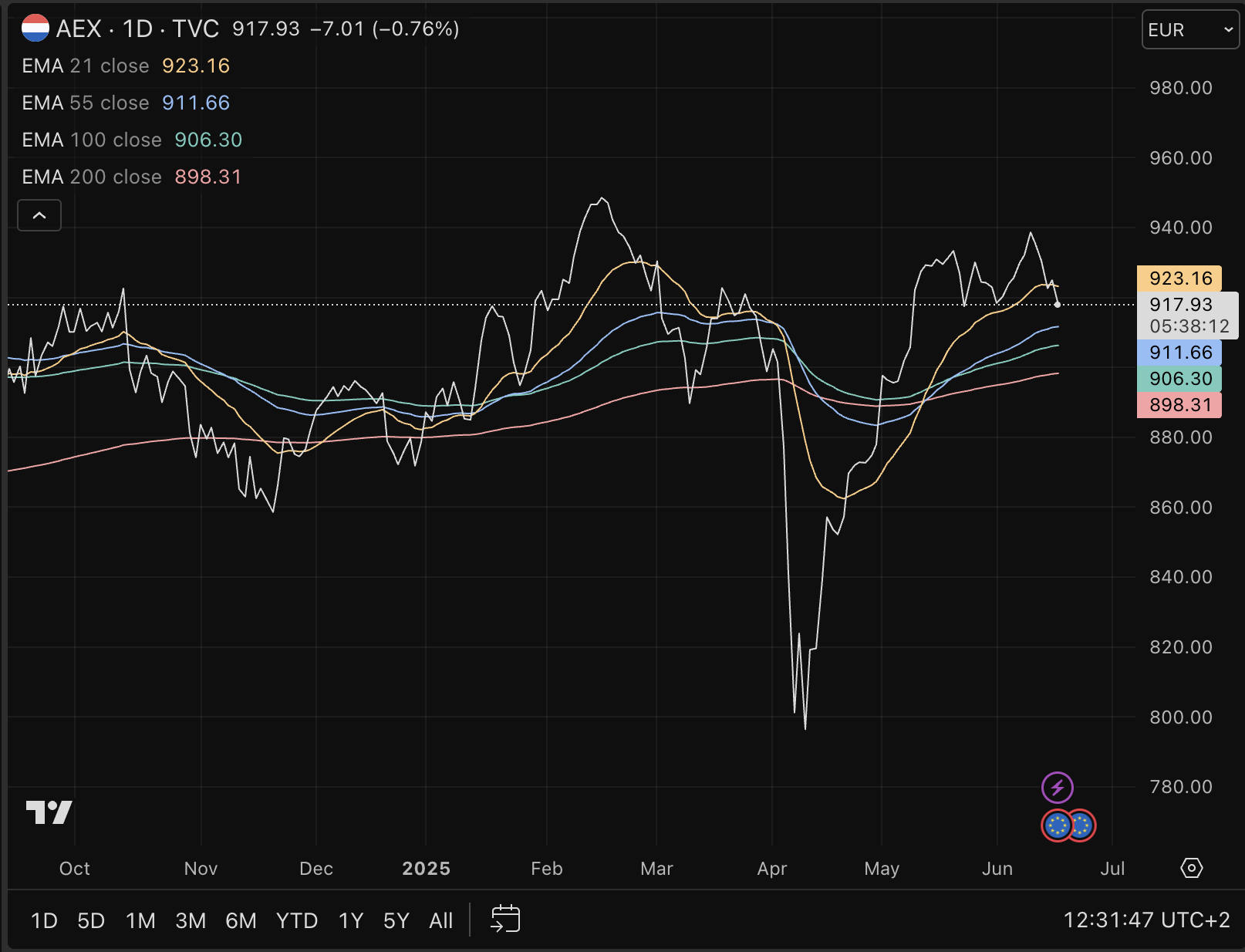The width and height of the screenshot is (1245, 952).
Task: Select the 1D time range
Action: (x=44, y=920)
